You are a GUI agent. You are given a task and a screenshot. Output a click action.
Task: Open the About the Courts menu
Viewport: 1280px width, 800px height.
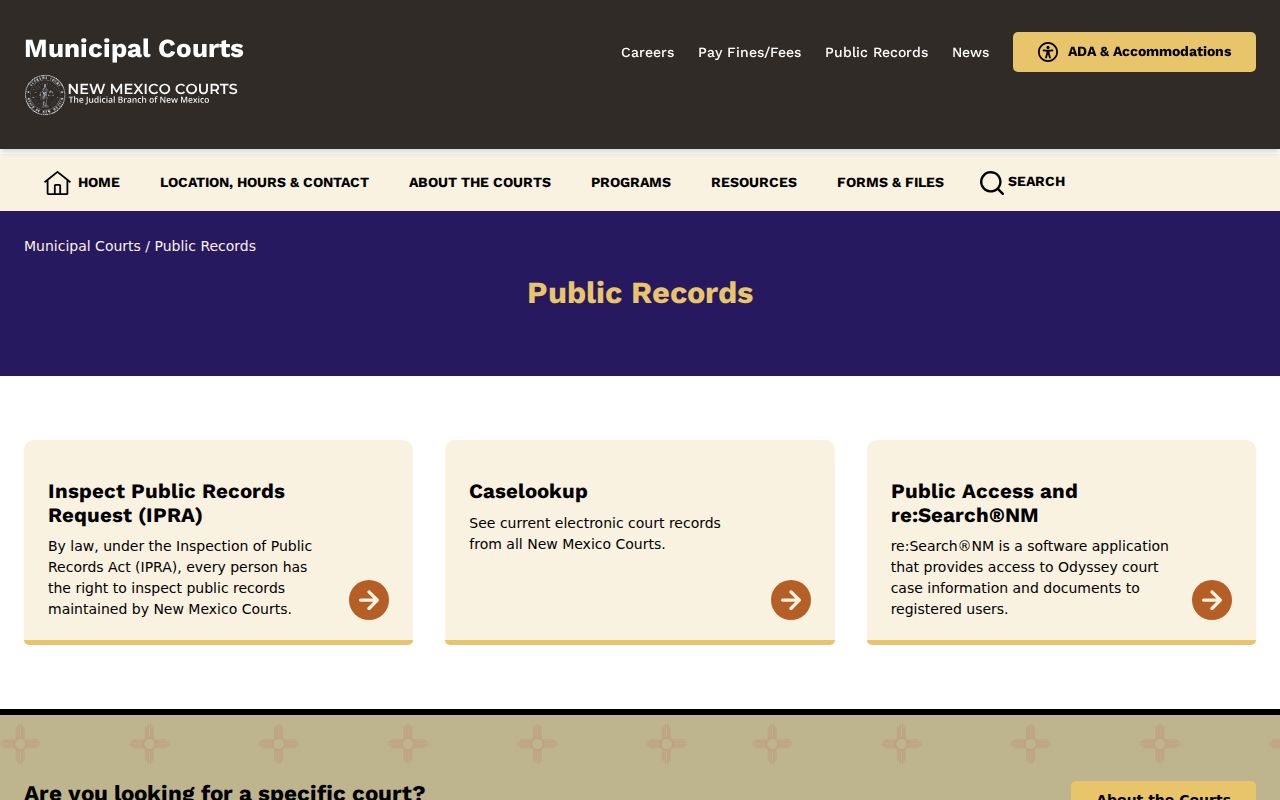click(x=480, y=182)
